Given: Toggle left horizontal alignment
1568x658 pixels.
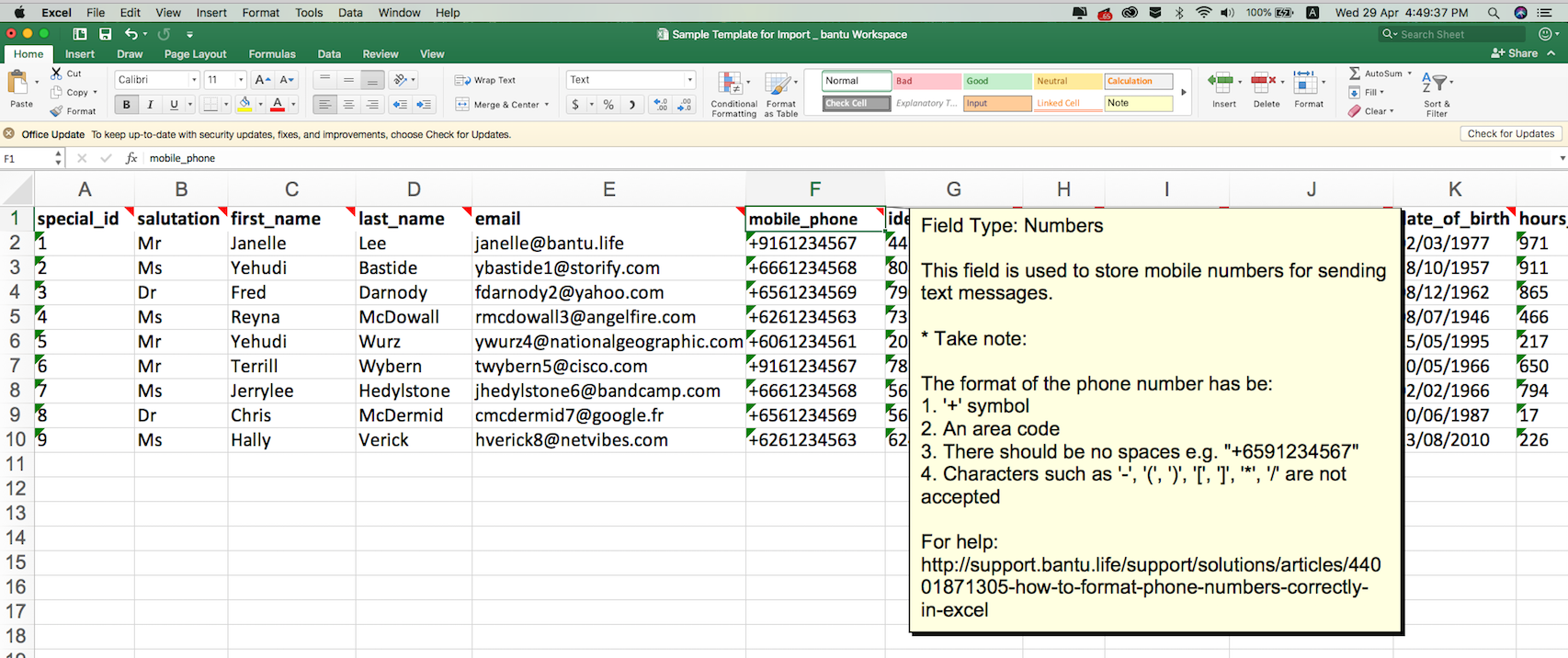Looking at the screenshot, I should pos(324,105).
